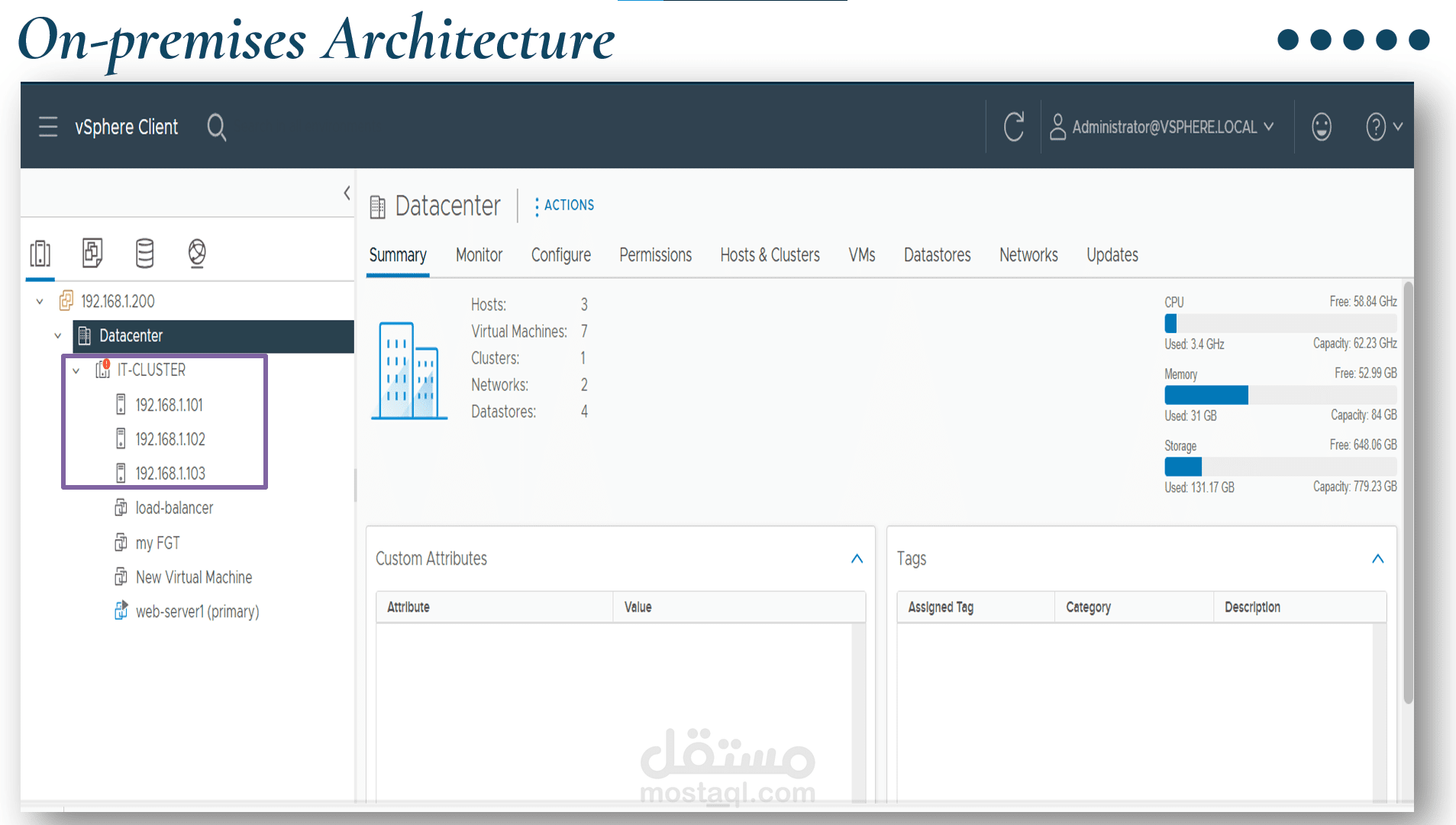This screenshot has height=825, width=1456.
Task: Select IT-CLUSTER in the inventory tree
Action: tap(151, 370)
